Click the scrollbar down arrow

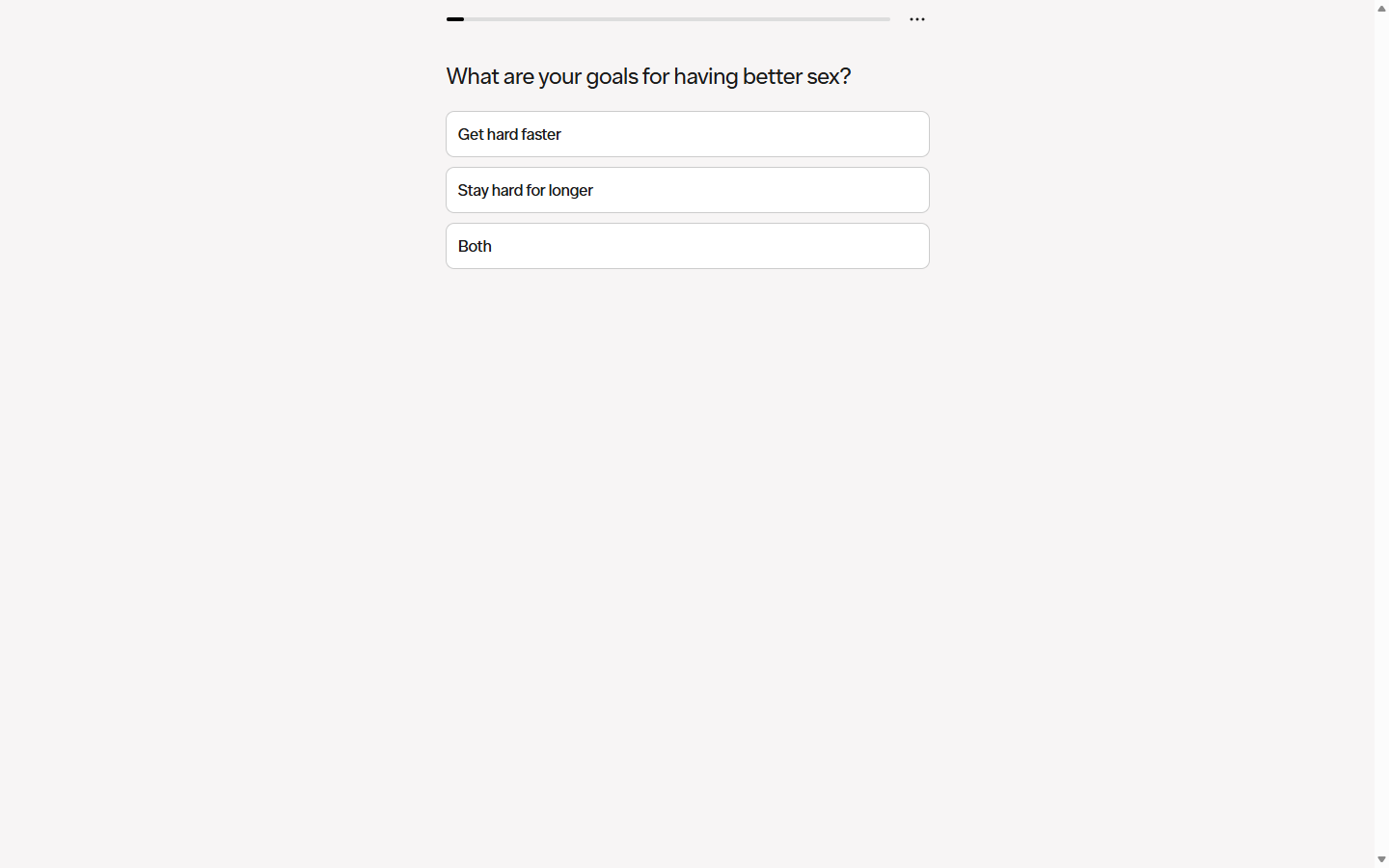(1380, 859)
